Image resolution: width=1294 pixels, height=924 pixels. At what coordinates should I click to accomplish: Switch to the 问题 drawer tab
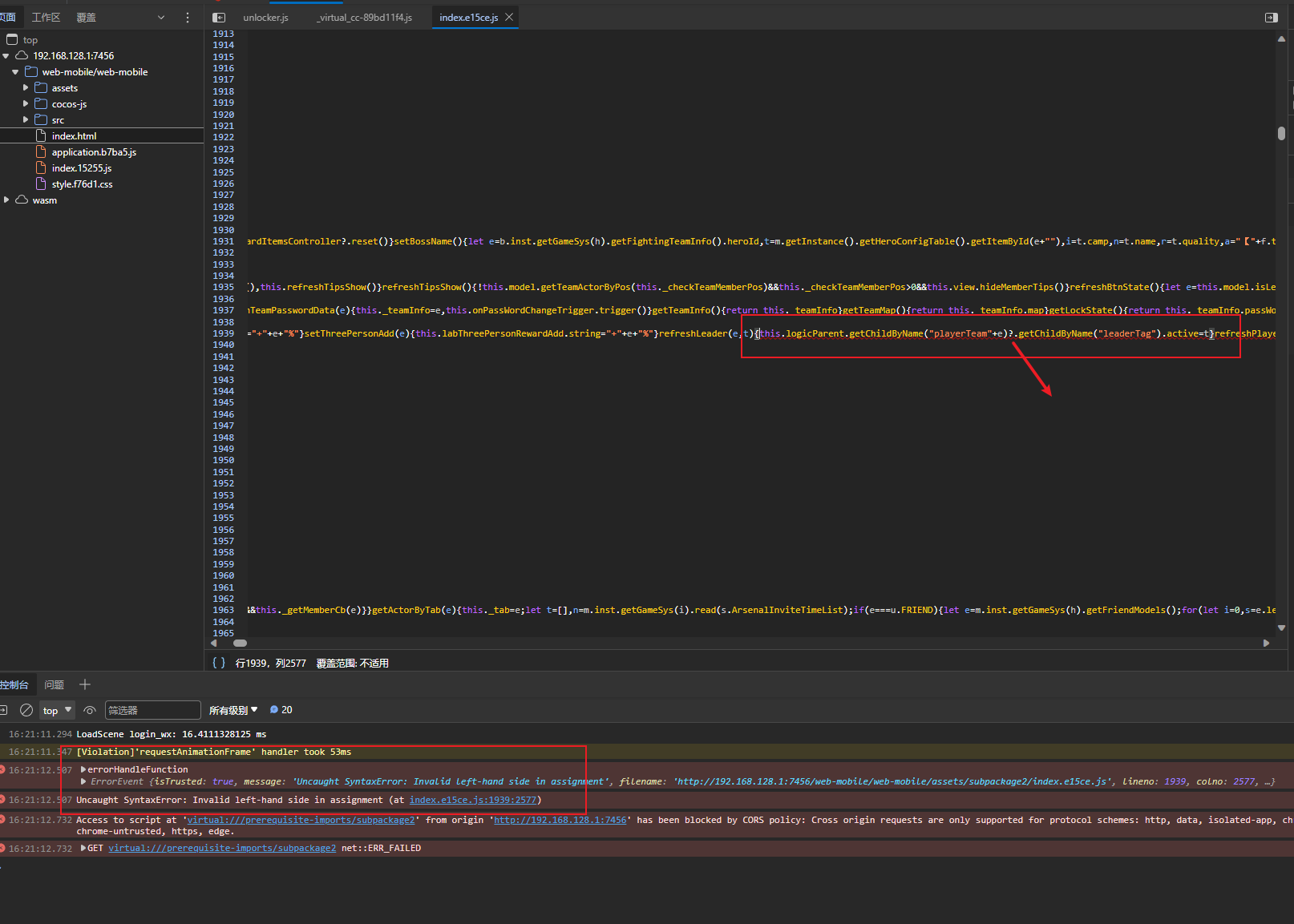point(55,684)
